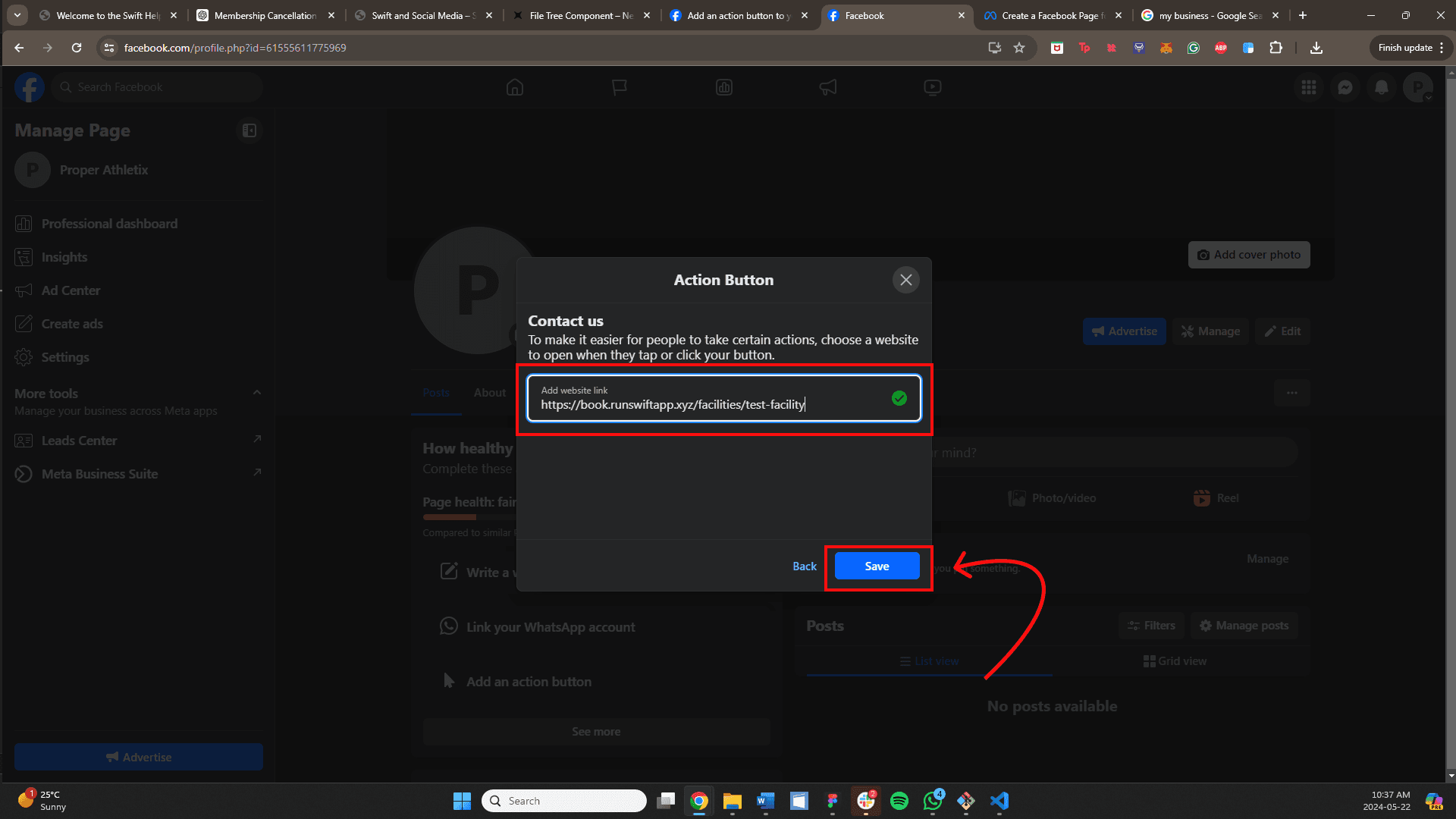Click the Notifications bell icon
Image resolution: width=1456 pixels, height=819 pixels.
pyautogui.click(x=1382, y=87)
